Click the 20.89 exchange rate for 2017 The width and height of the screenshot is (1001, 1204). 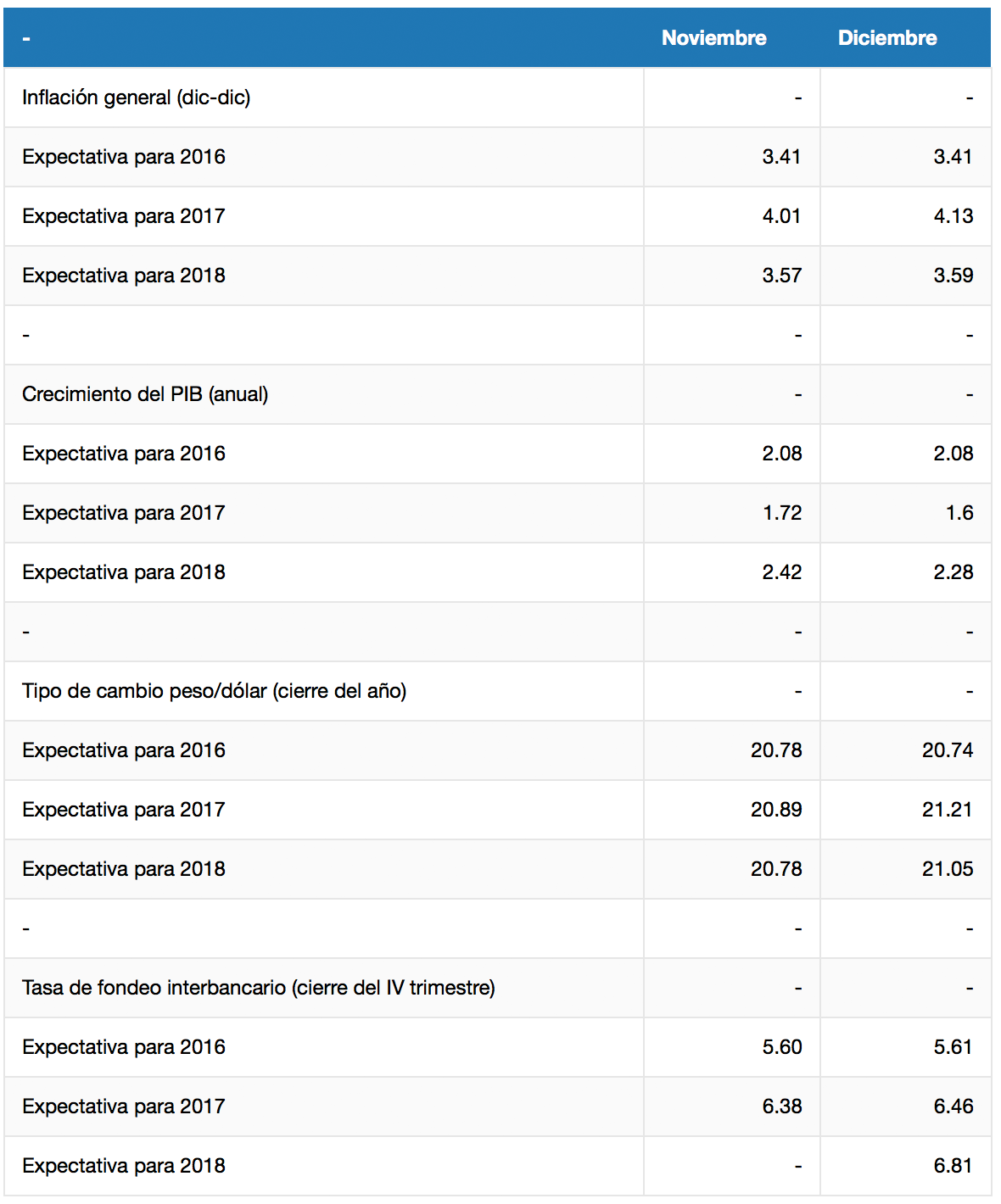[776, 810]
